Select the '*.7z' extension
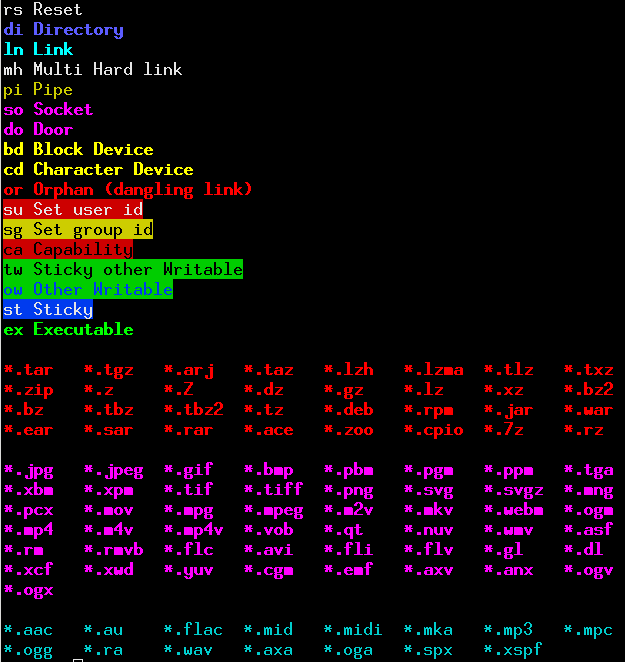Viewport: 625px width, 662px height. (503, 430)
